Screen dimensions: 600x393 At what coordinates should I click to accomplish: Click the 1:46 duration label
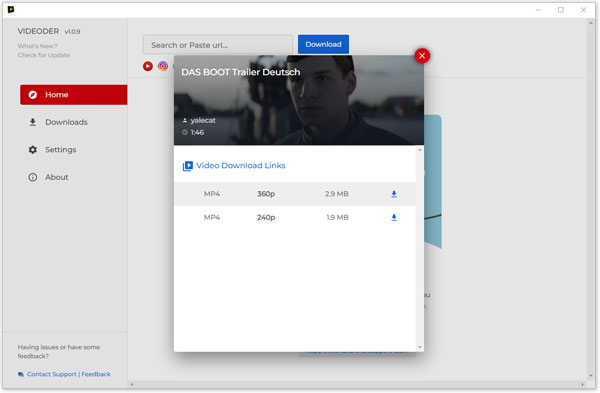(197, 132)
